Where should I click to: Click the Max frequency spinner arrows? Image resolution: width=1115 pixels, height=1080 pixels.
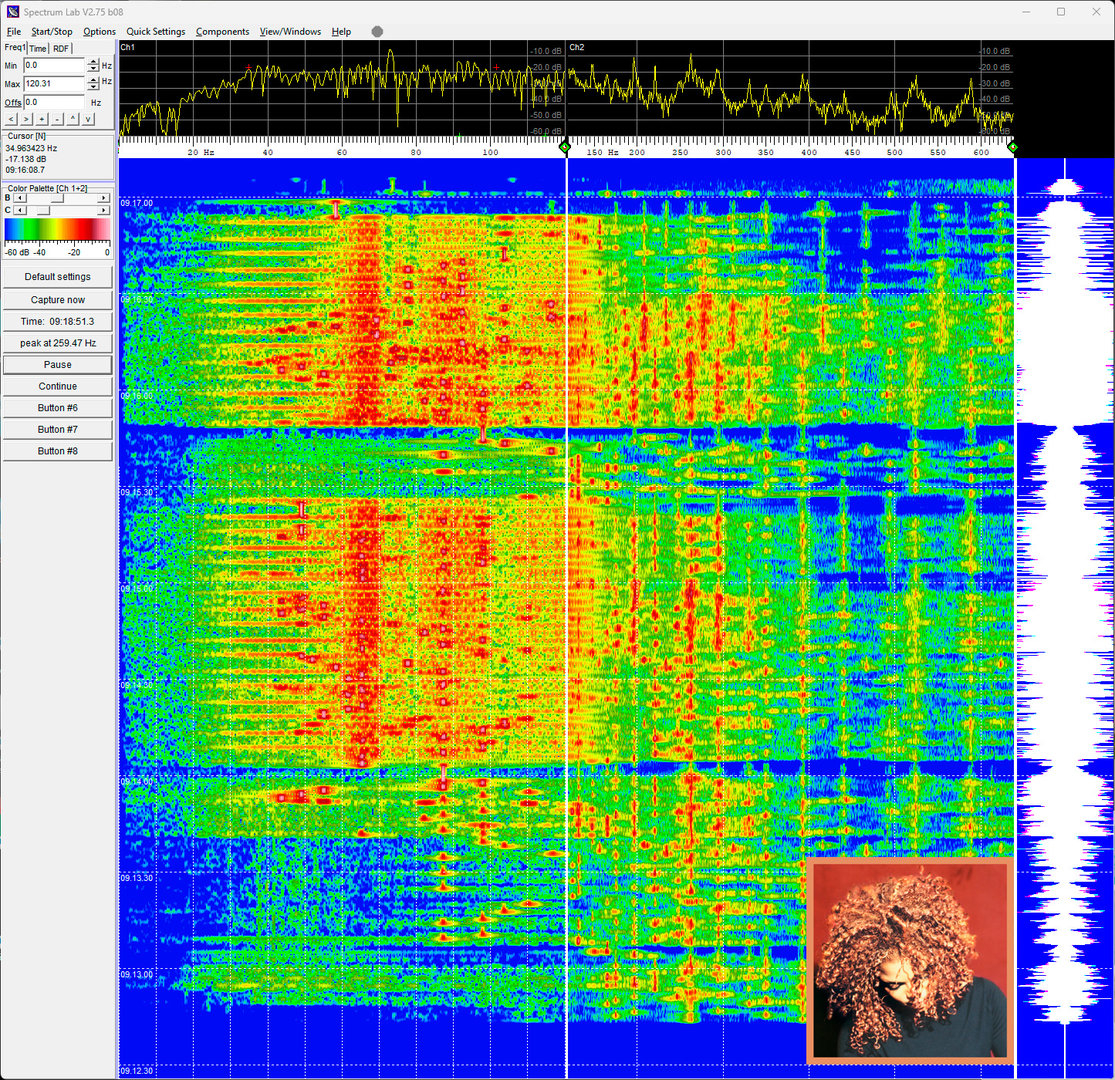pyautogui.click(x=92, y=84)
